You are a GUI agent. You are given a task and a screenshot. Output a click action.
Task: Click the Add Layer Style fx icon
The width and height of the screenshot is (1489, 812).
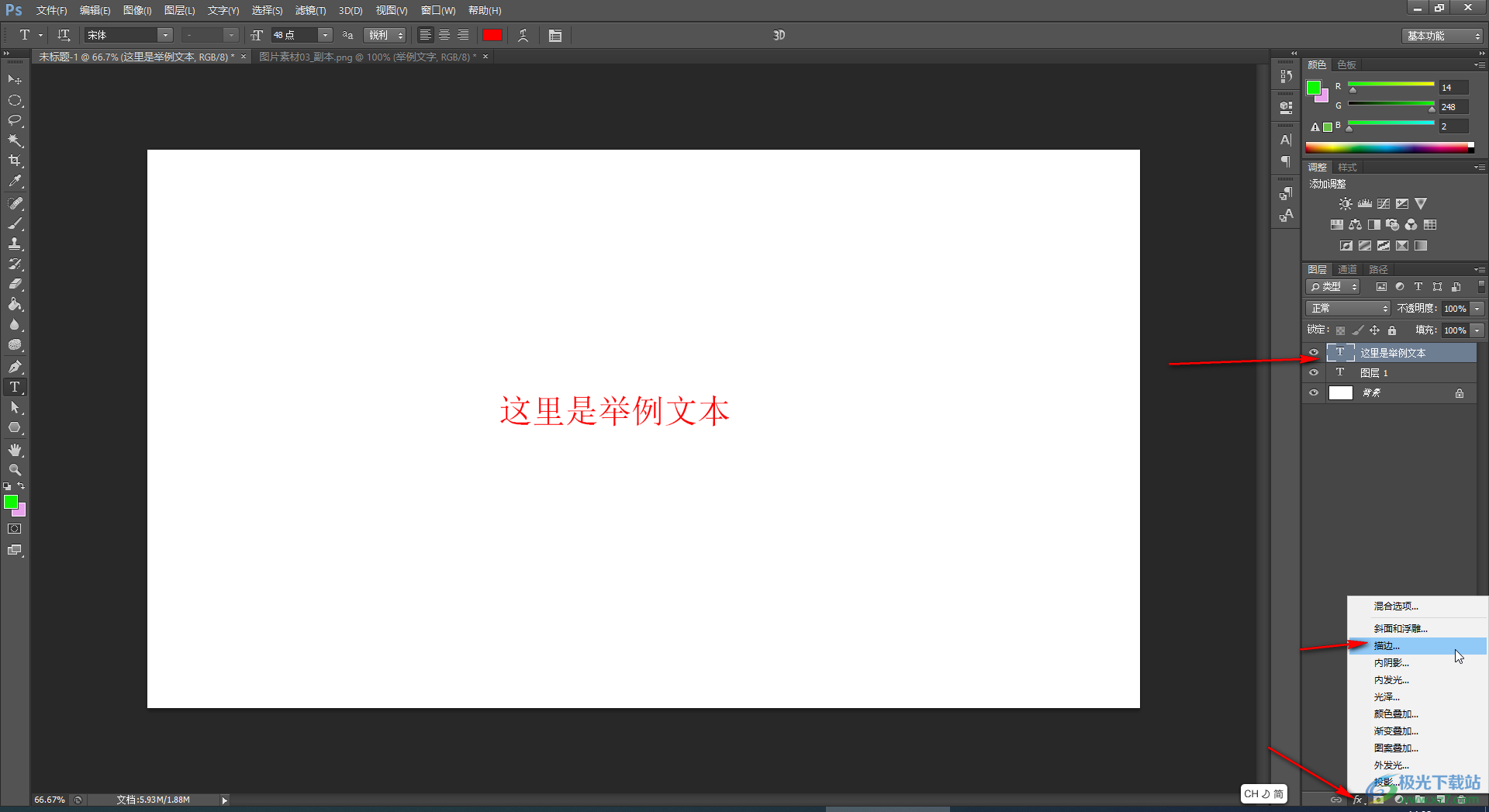[x=1357, y=800]
